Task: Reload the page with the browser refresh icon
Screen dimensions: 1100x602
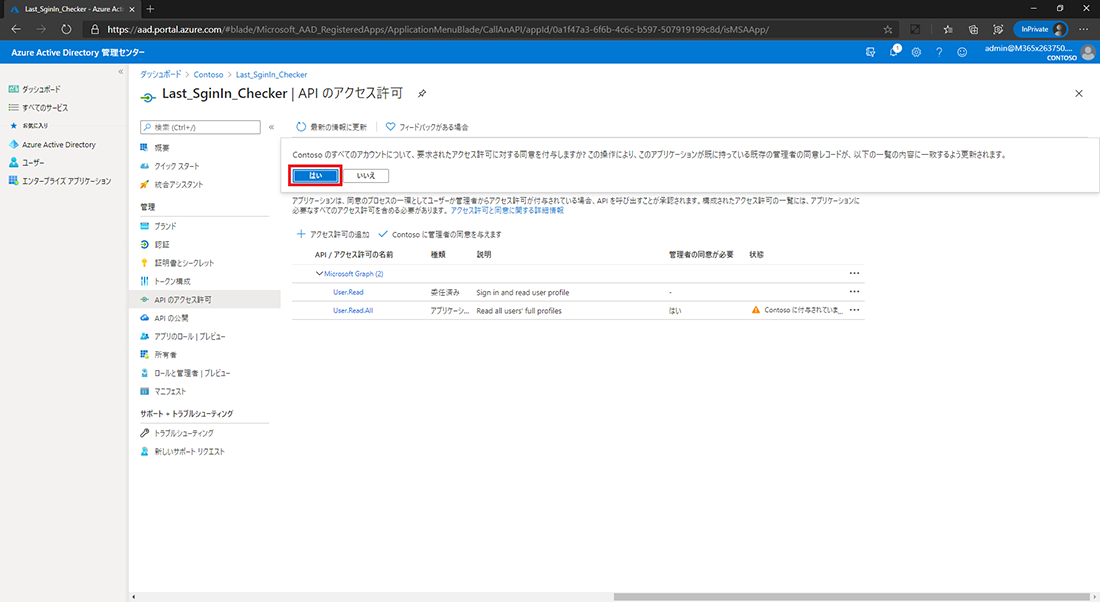Action: (x=66, y=29)
